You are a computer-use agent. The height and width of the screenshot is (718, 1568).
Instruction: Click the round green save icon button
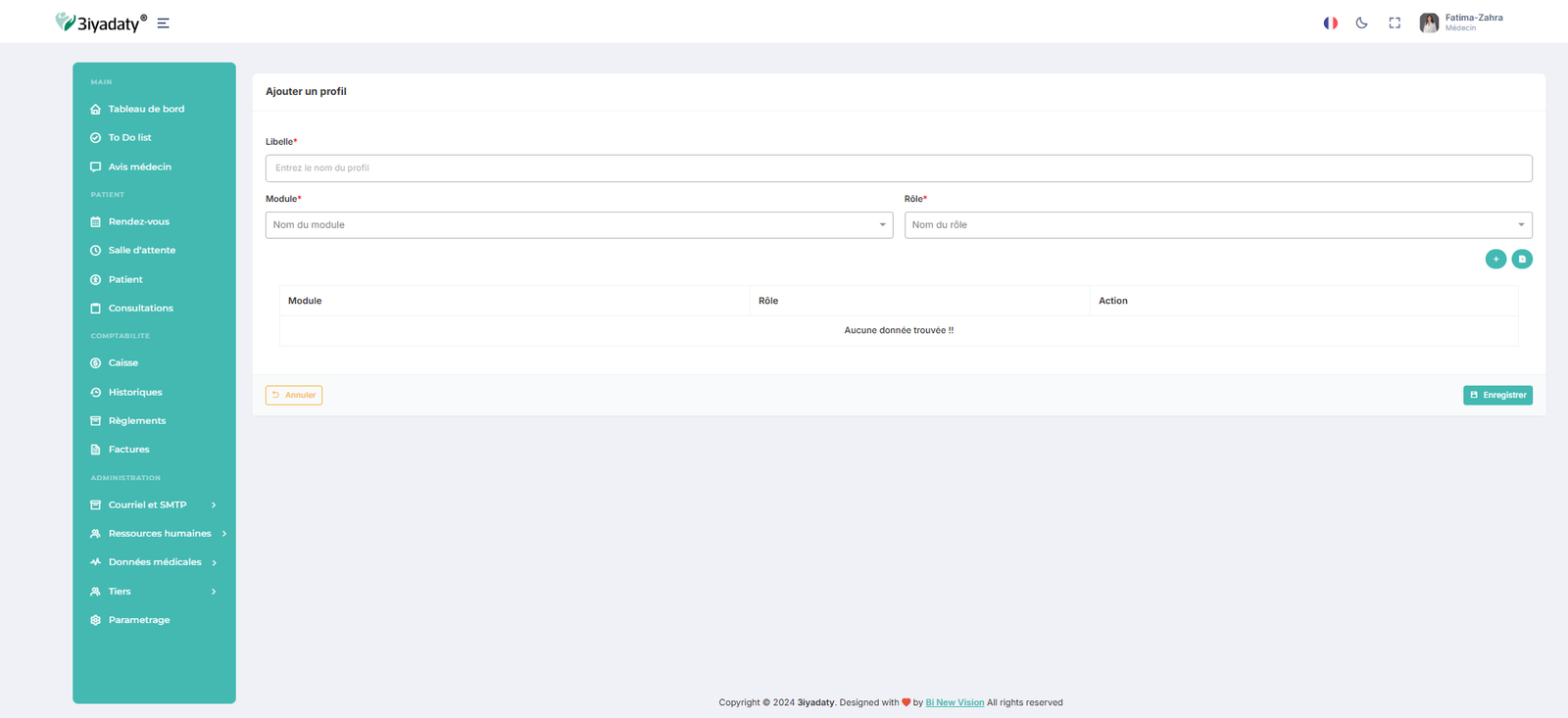pyautogui.click(x=1522, y=259)
